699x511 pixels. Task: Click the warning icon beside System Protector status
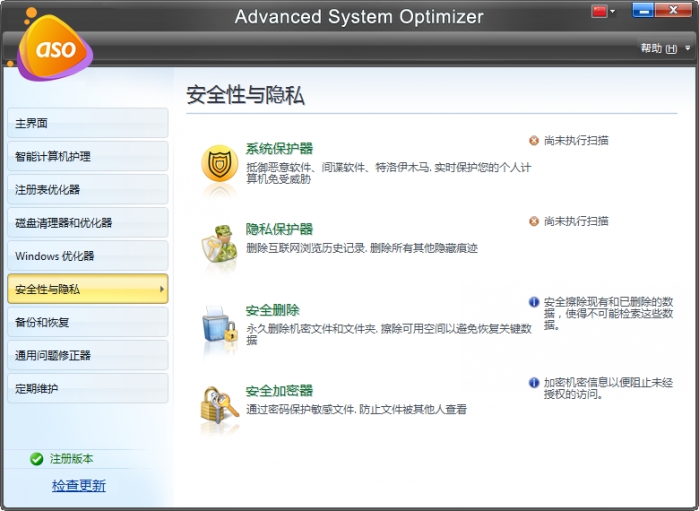tap(534, 141)
